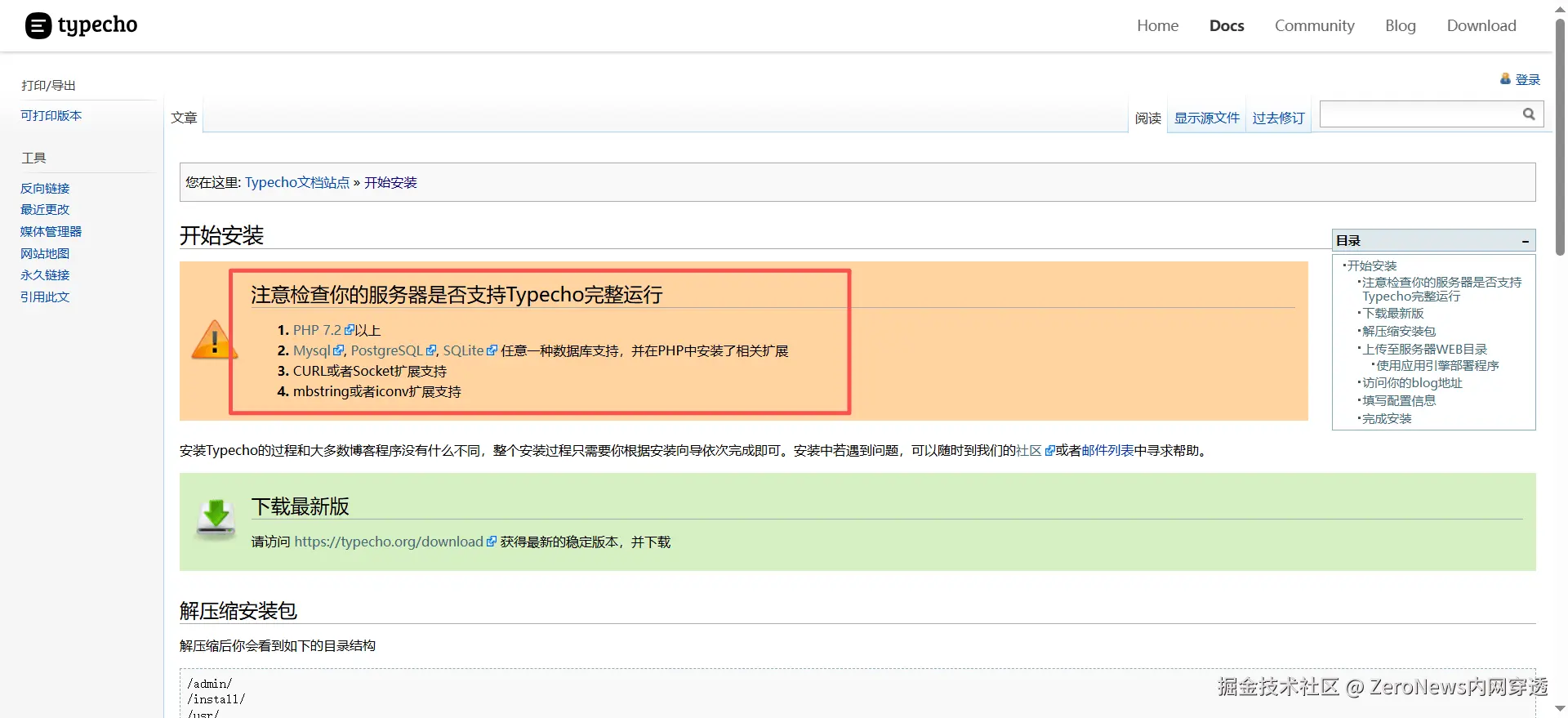Switch to 过去修订 tab
This screenshot has width=1568, height=718.
coord(1278,118)
